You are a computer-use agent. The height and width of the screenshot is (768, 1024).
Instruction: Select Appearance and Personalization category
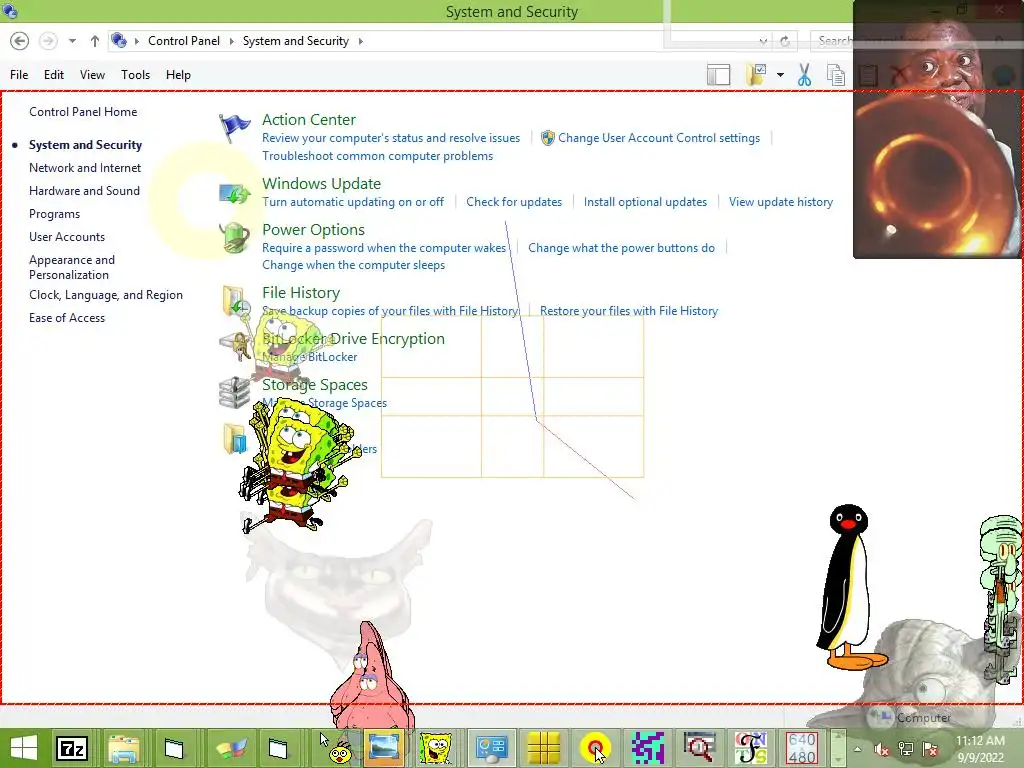coord(72,267)
